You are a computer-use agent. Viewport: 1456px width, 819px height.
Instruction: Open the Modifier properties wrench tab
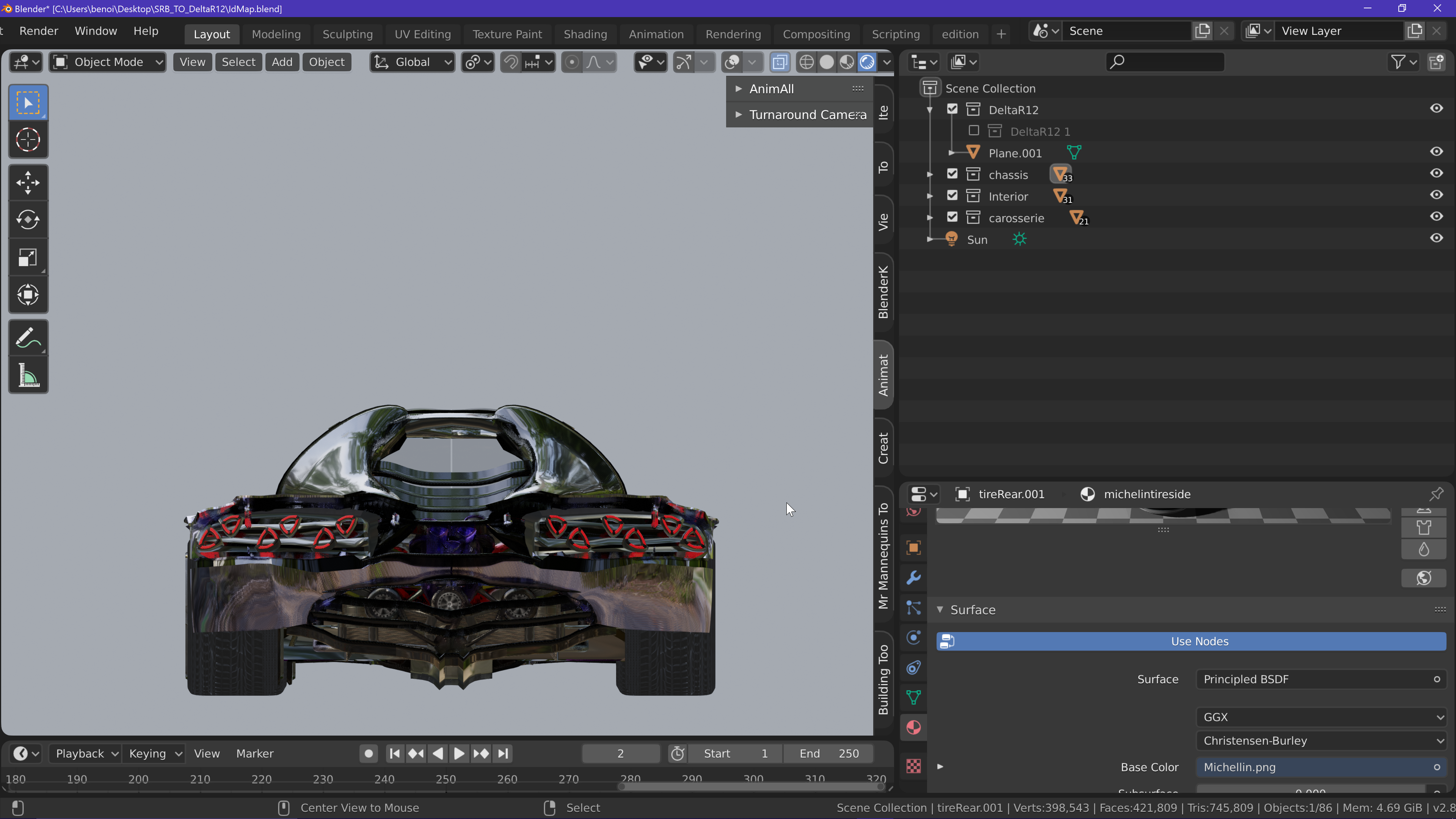point(913,577)
